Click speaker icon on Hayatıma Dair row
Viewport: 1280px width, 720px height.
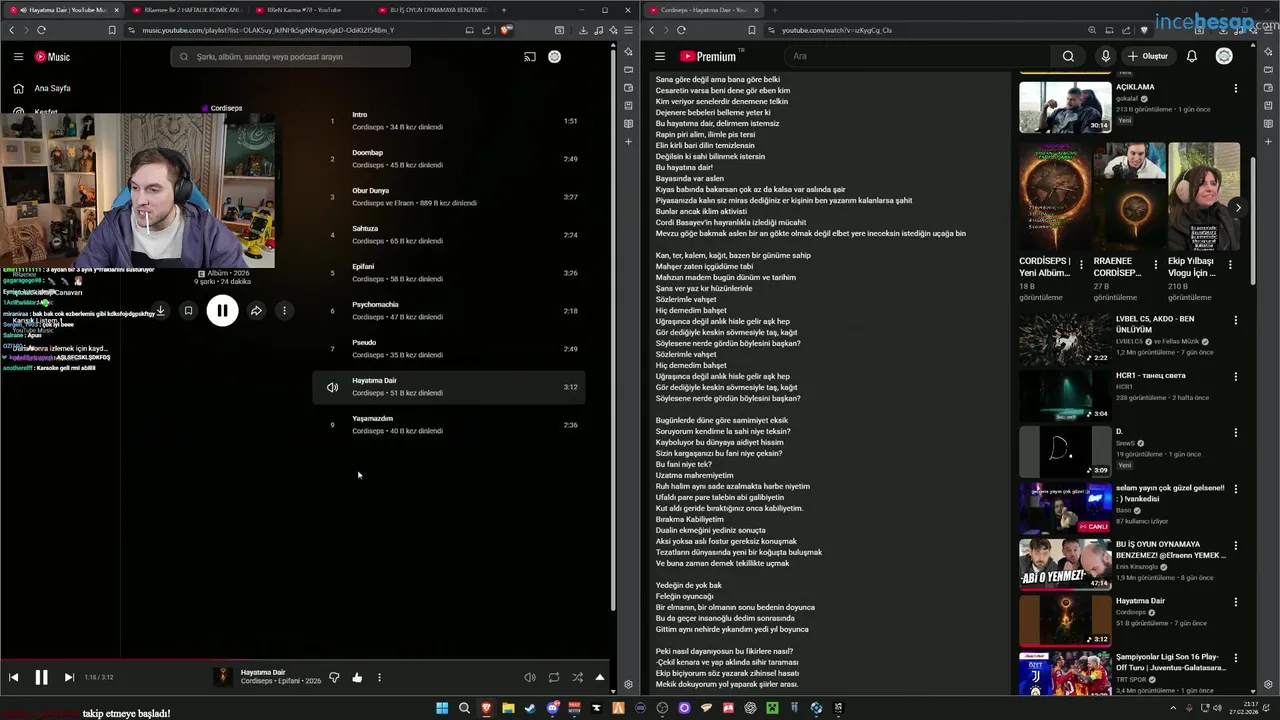coord(332,387)
